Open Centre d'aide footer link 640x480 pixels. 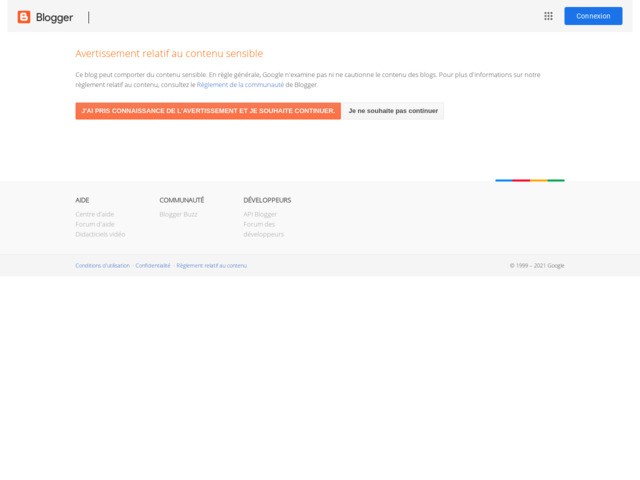pyautogui.click(x=95, y=214)
